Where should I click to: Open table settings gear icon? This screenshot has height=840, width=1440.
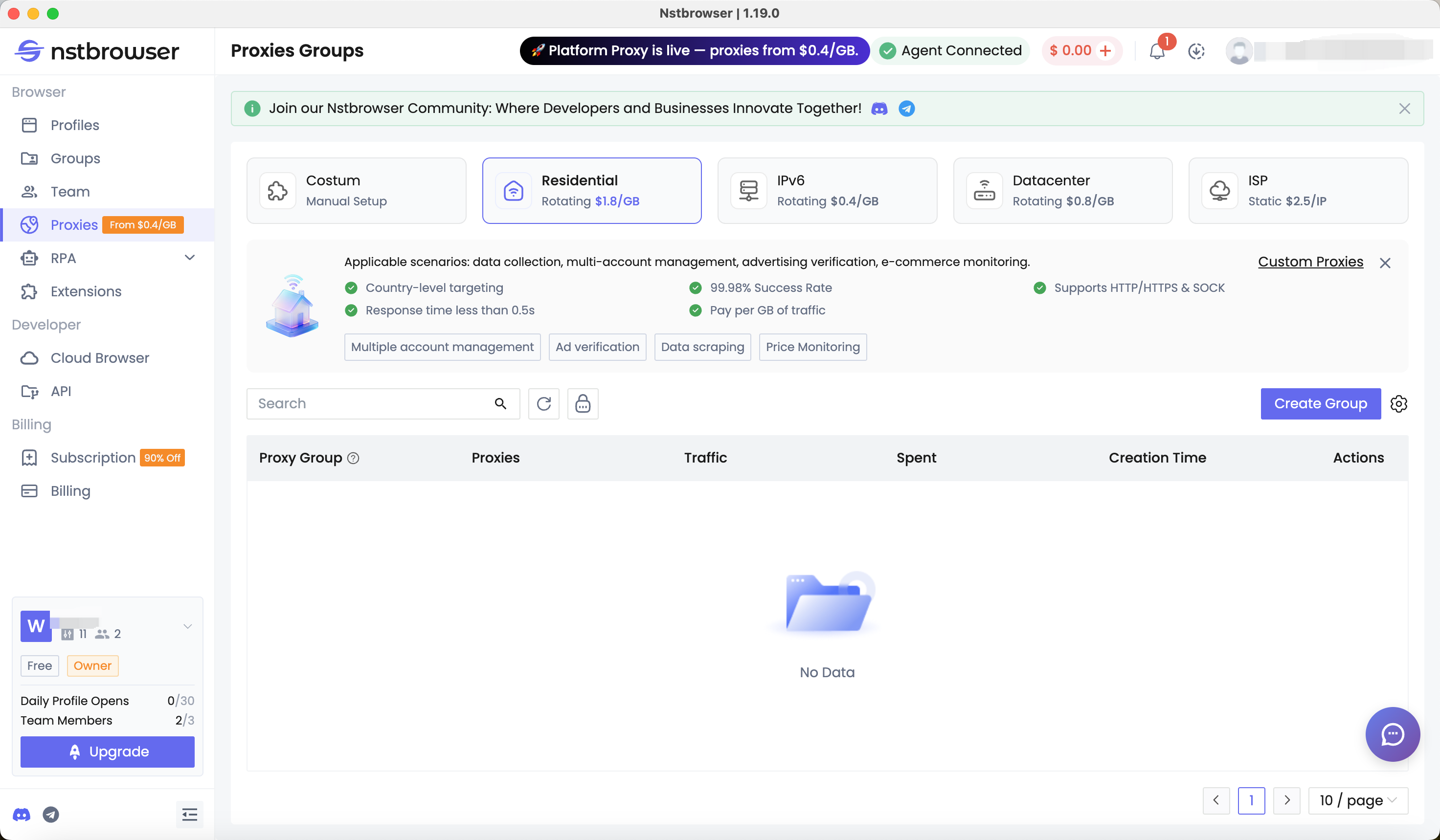click(x=1398, y=404)
